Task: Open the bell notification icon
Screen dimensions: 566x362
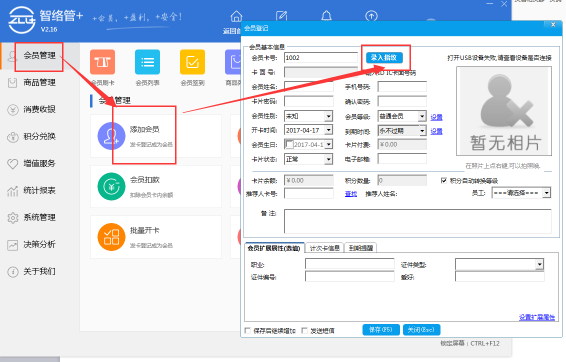Action: (326, 16)
